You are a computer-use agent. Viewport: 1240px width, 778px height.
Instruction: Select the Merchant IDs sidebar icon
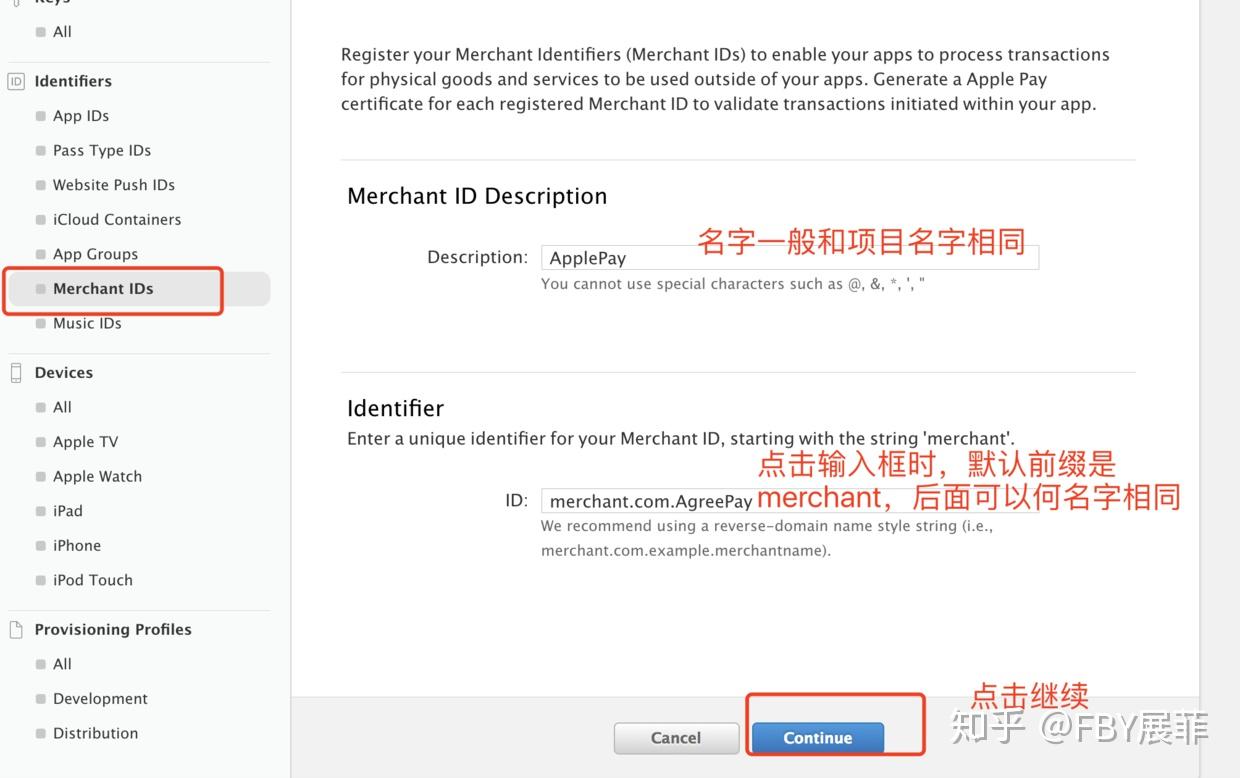[x=41, y=288]
